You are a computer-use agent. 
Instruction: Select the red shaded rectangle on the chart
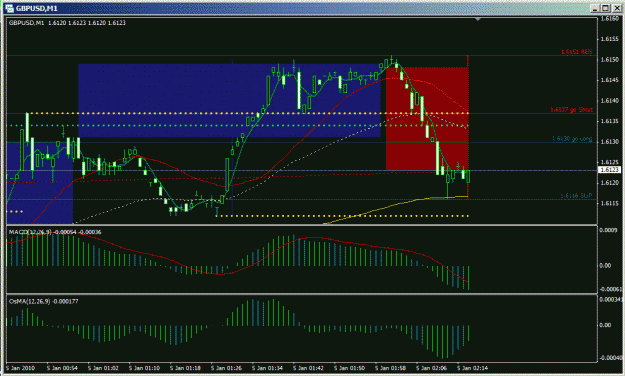(x=427, y=118)
